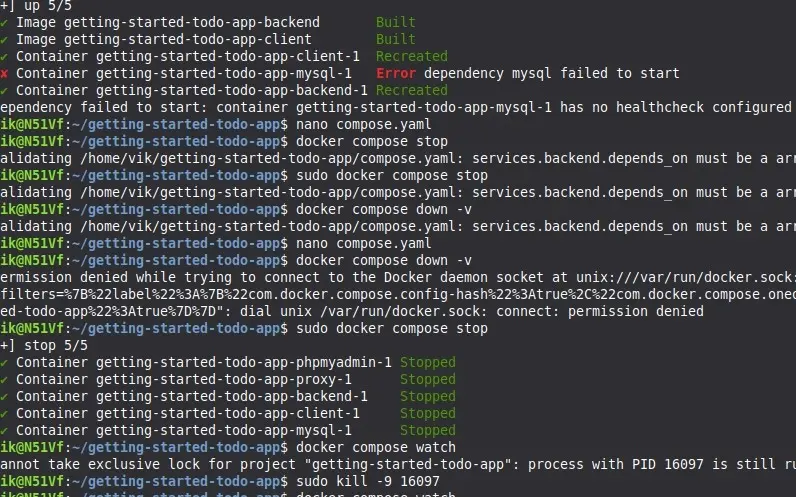The height and width of the screenshot is (497, 796).
Task: Click the checkmark before client-1 Recreated line
Action: [x=4, y=57]
